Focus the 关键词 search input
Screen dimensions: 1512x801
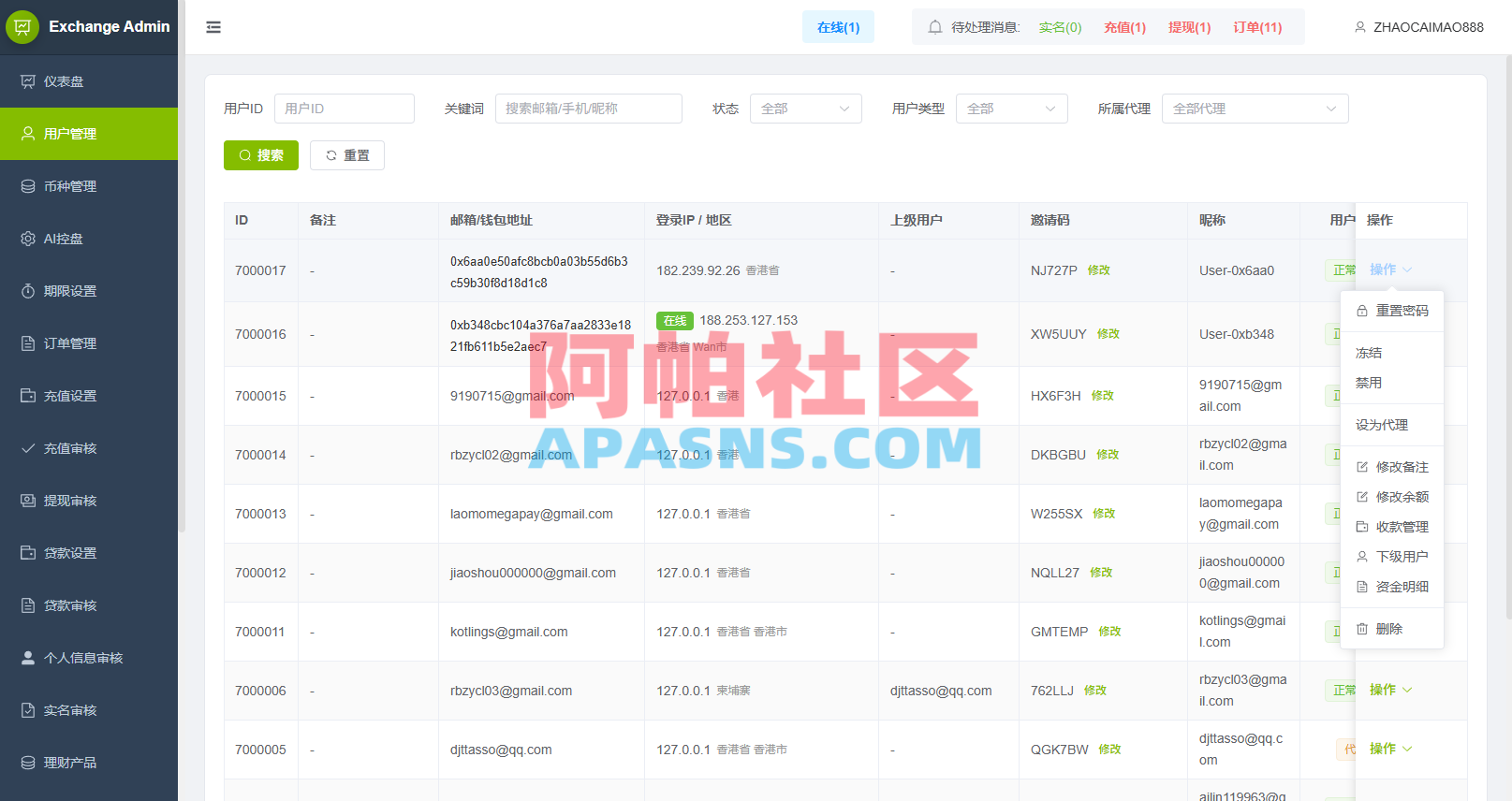coord(589,109)
